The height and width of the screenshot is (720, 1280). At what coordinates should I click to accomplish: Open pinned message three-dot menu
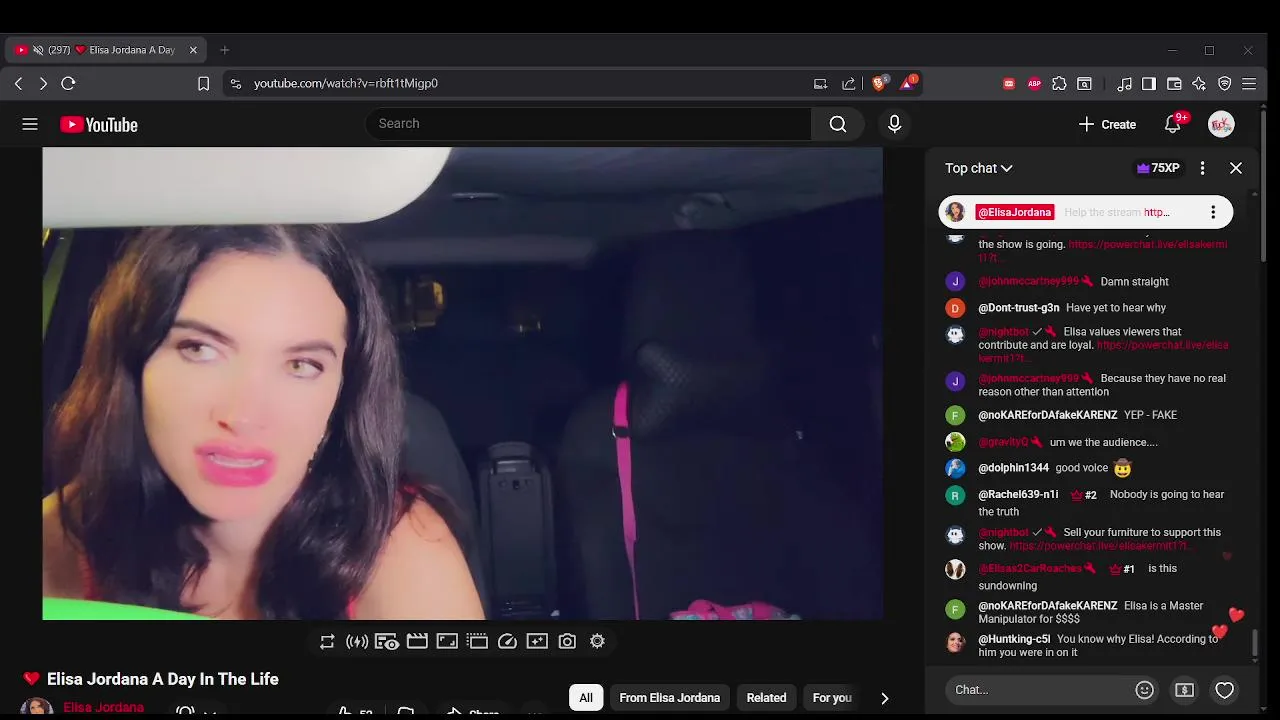tap(1213, 212)
